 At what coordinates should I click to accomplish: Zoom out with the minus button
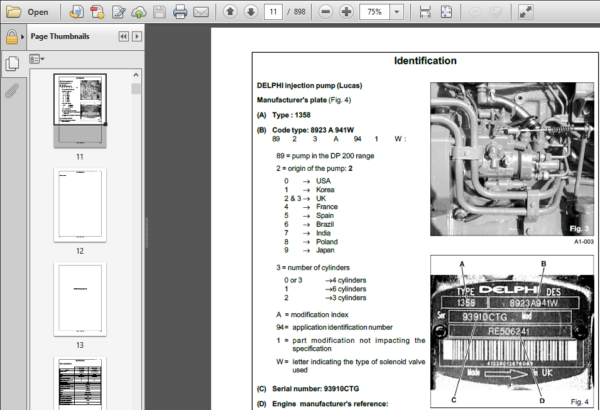click(x=326, y=12)
